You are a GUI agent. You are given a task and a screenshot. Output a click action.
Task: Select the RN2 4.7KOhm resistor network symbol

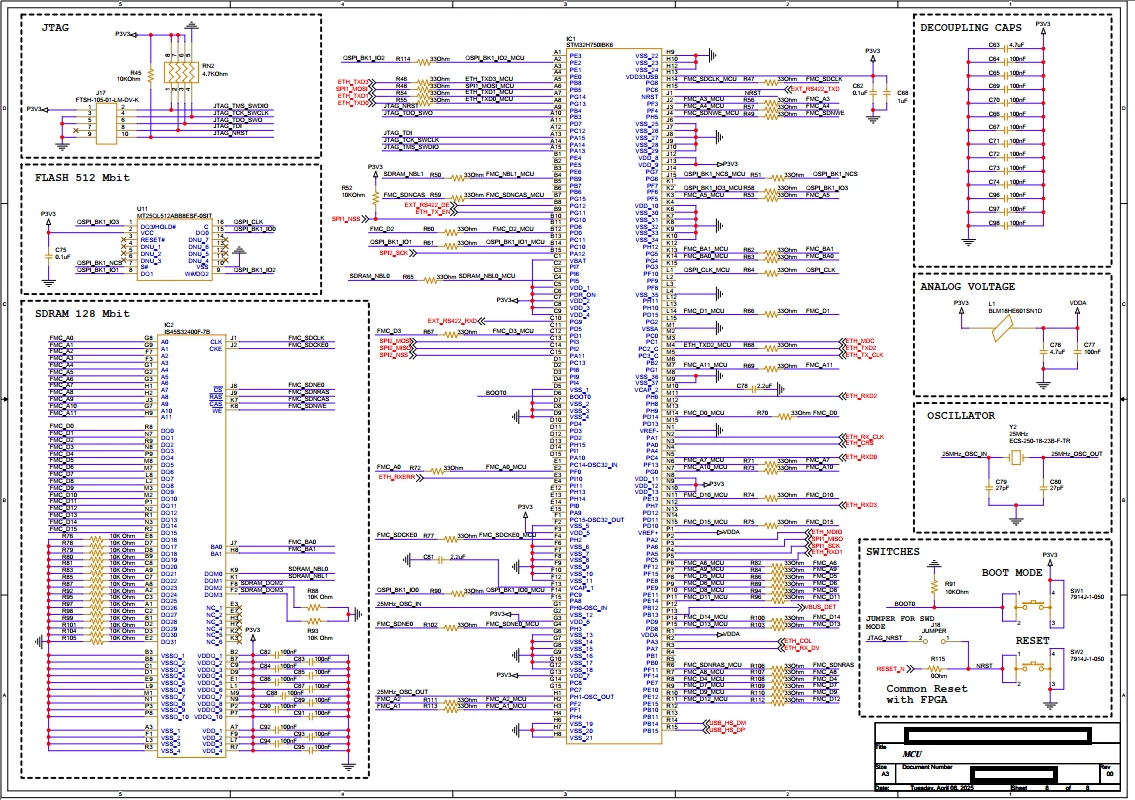[x=181, y=73]
